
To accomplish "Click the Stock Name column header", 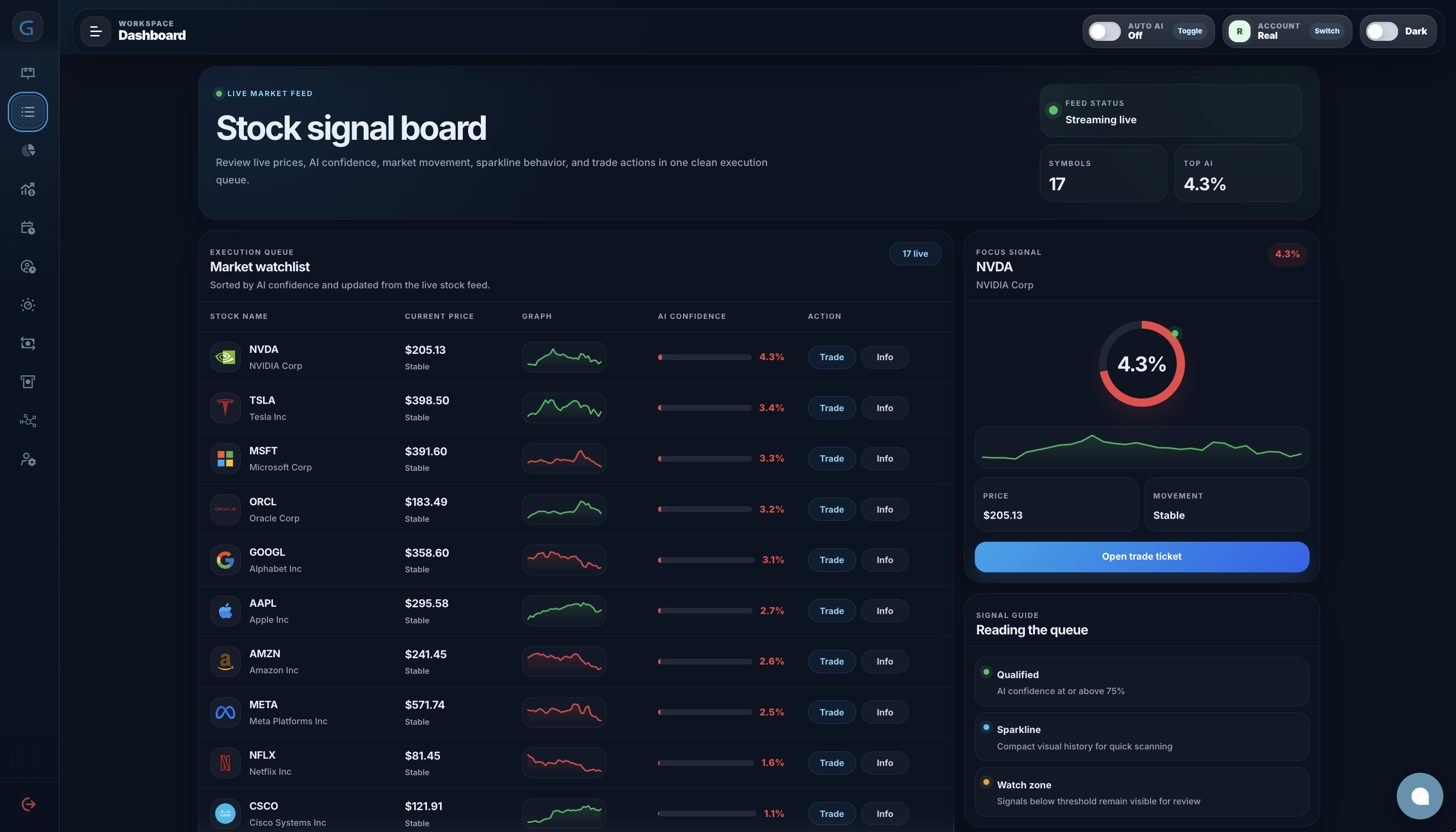I will pos(239,316).
